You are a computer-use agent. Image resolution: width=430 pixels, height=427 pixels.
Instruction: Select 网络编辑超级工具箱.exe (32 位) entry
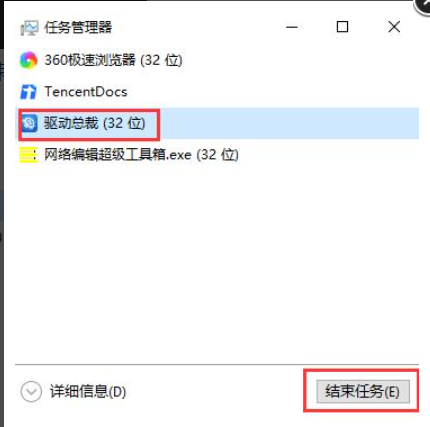pyautogui.click(x=217, y=155)
